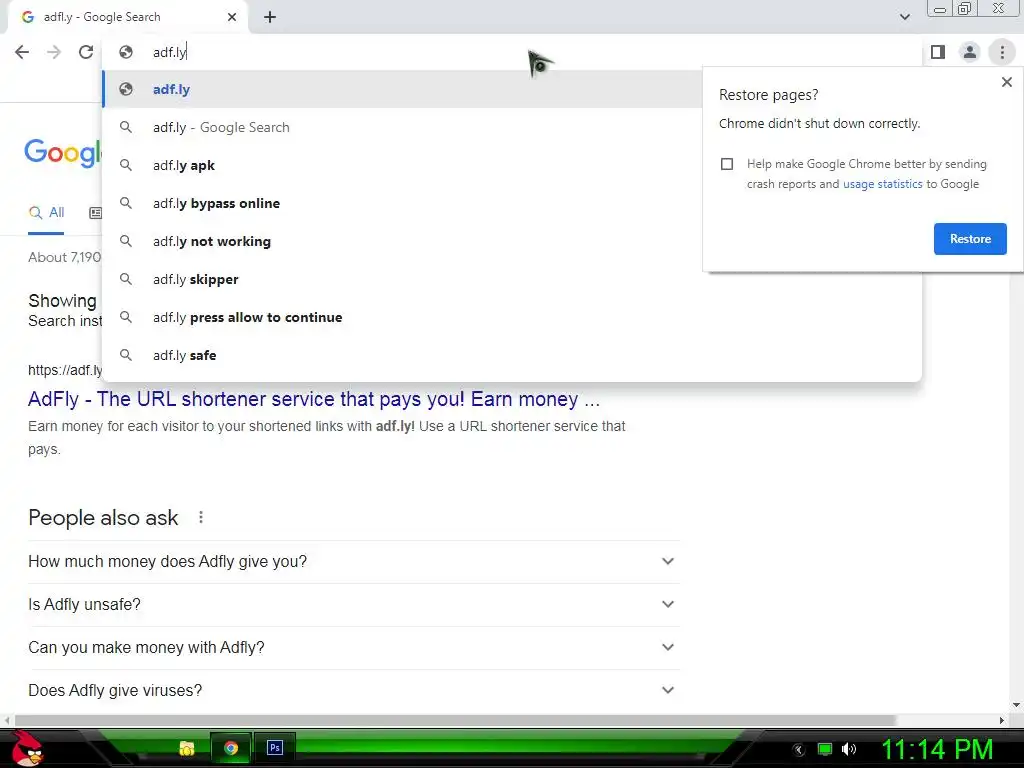The image size is (1024, 768).
Task: Close the adfl.y Google Search tab
Action: click(x=232, y=17)
